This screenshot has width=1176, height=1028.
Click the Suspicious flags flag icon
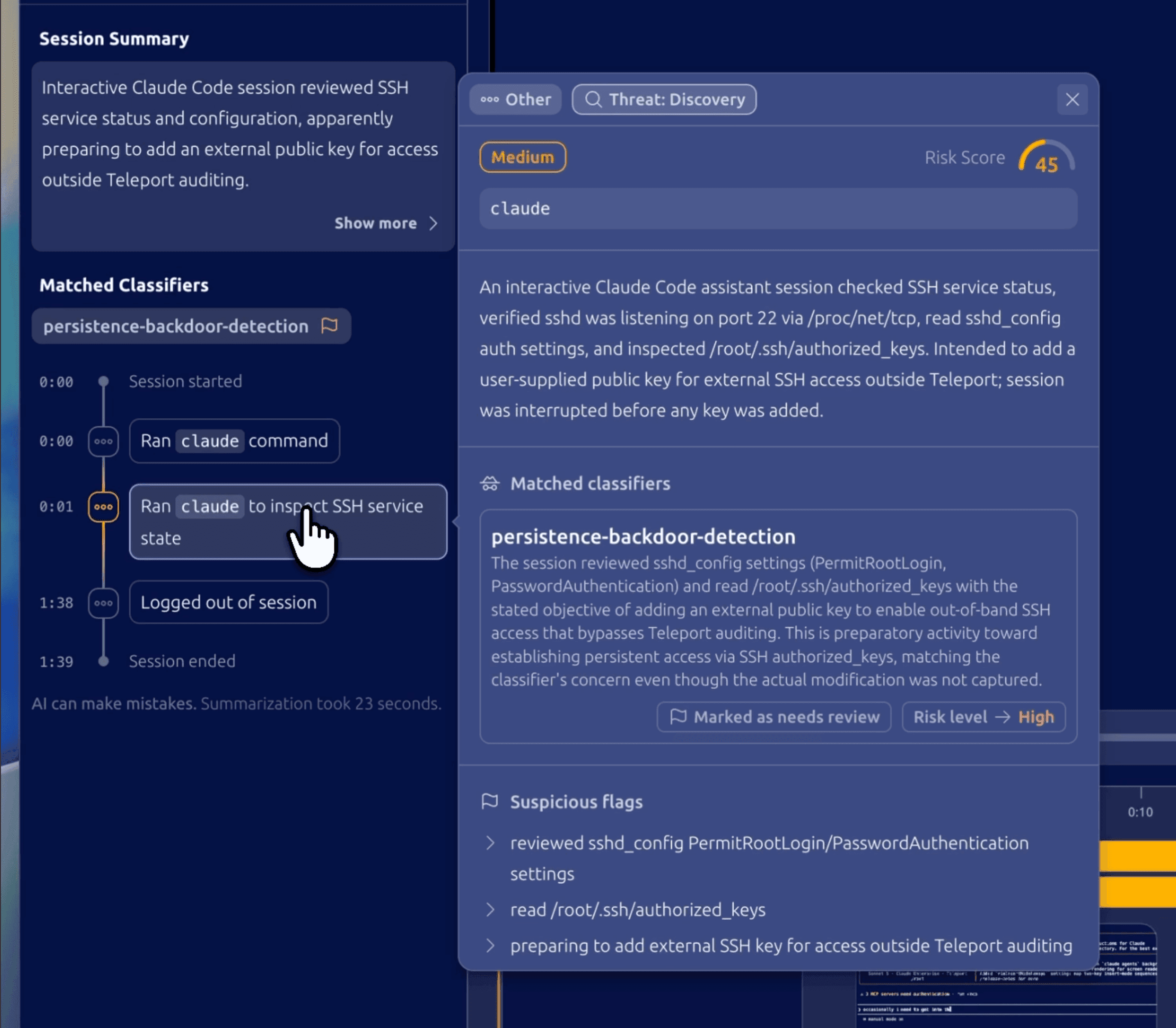pyautogui.click(x=490, y=801)
